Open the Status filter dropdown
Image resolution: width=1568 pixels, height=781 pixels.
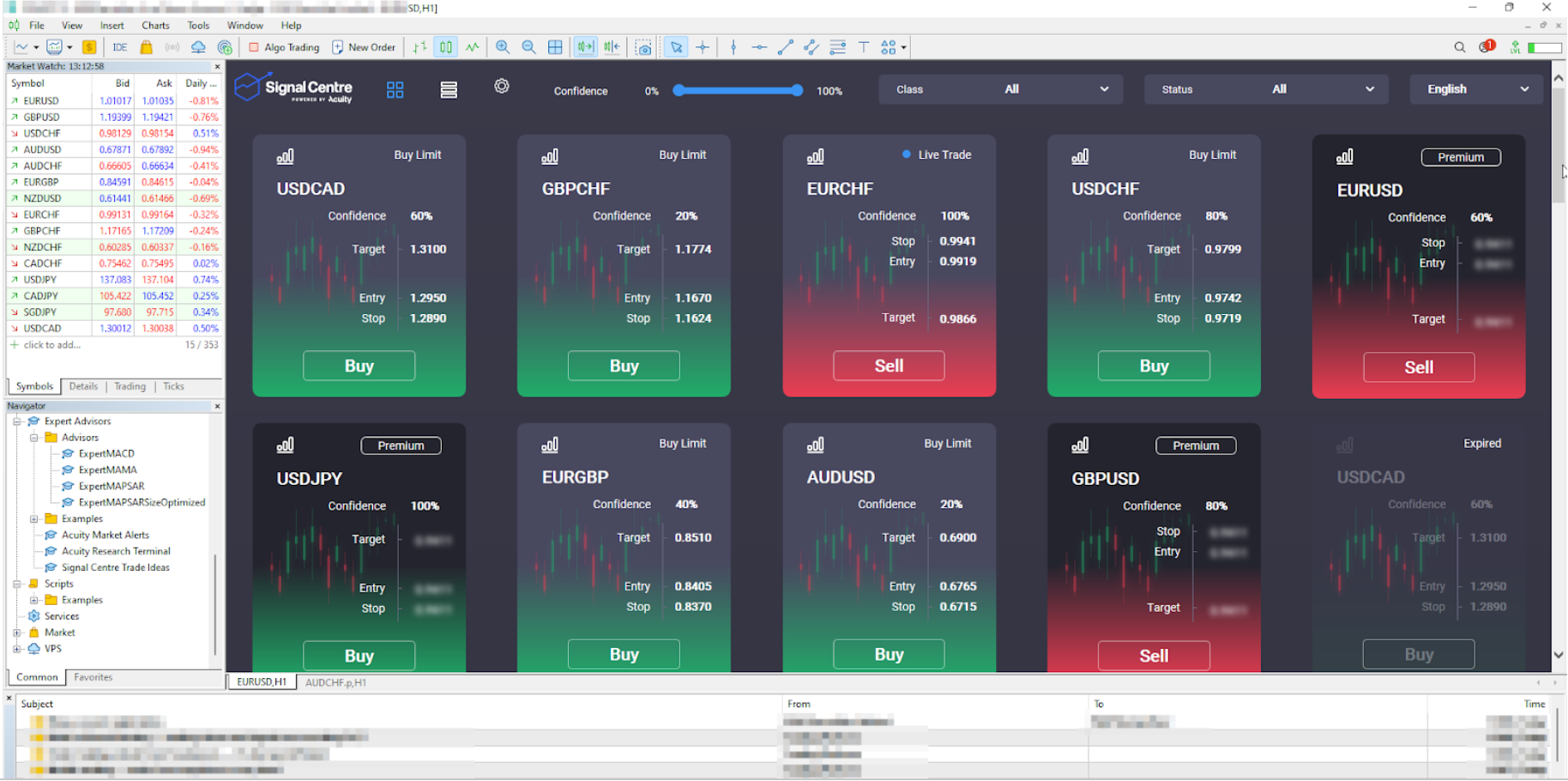1265,89
